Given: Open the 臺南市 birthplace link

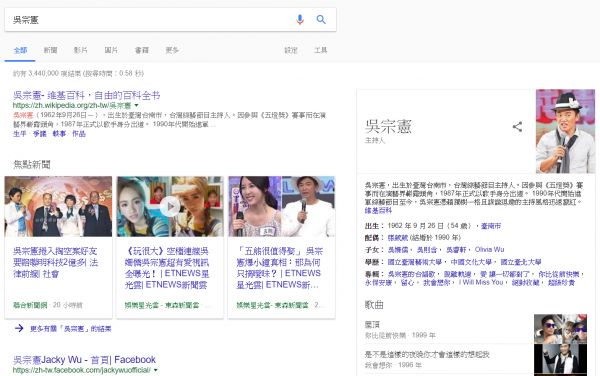Looking at the screenshot, I should tap(491, 226).
